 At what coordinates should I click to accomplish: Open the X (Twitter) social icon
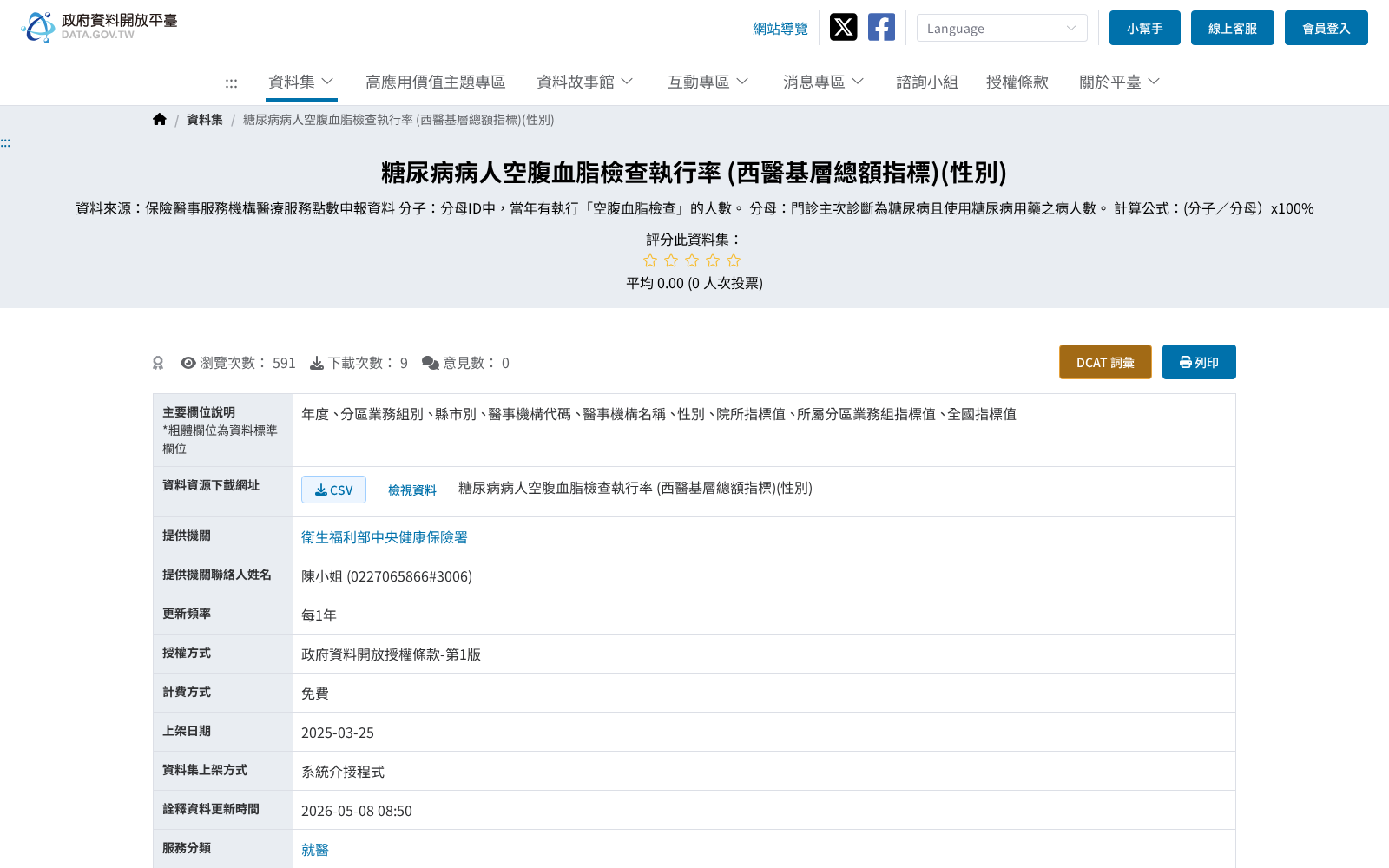pyautogui.click(x=843, y=27)
